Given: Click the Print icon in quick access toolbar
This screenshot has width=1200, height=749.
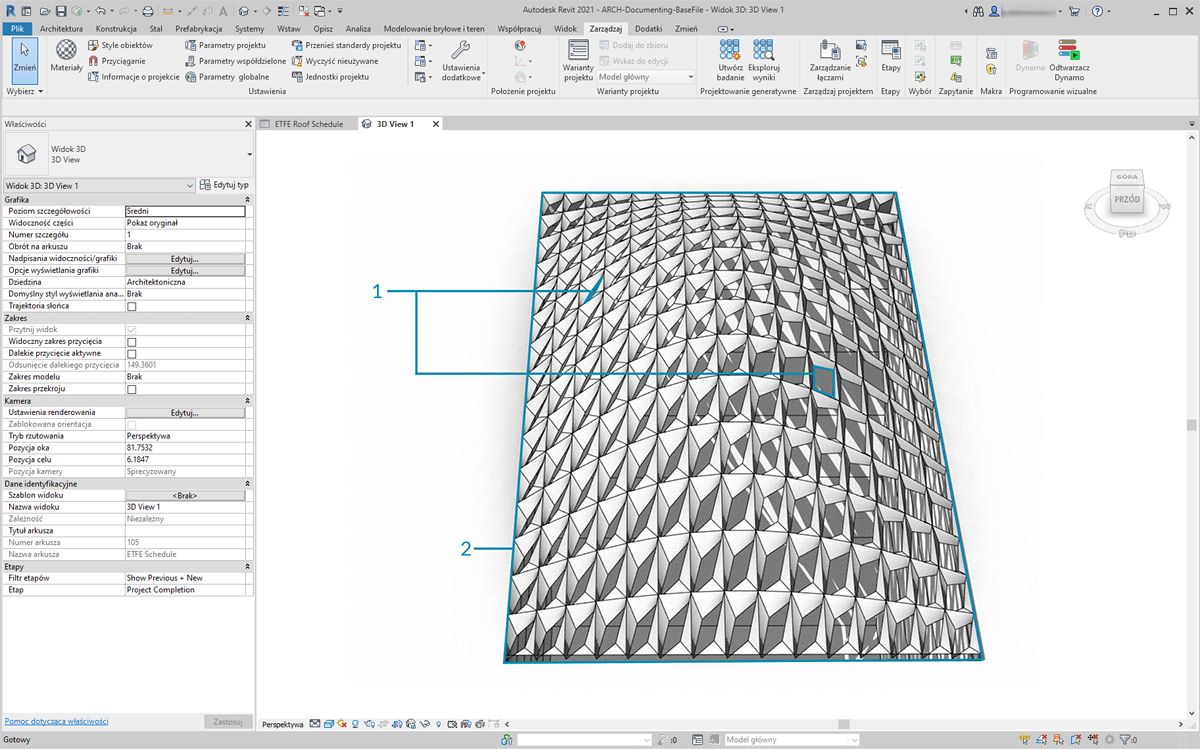Looking at the screenshot, I should (x=148, y=11).
